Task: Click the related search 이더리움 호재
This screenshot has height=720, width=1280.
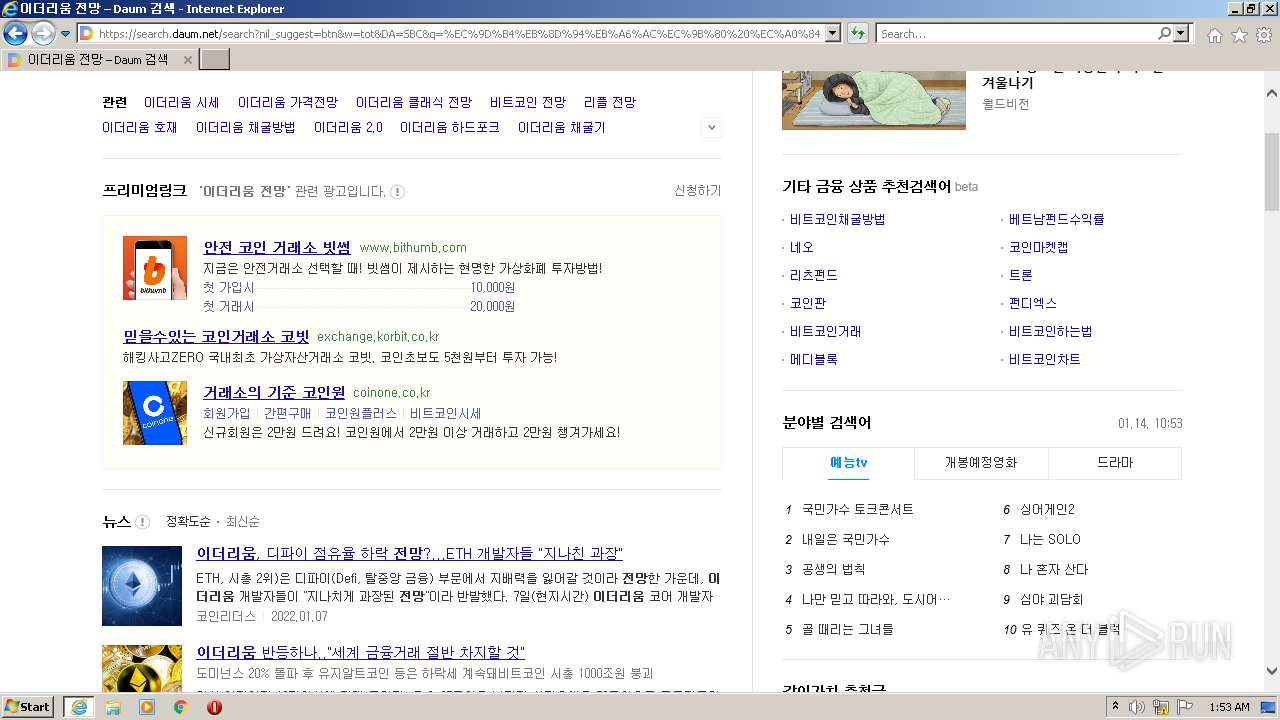Action: click(x=140, y=127)
